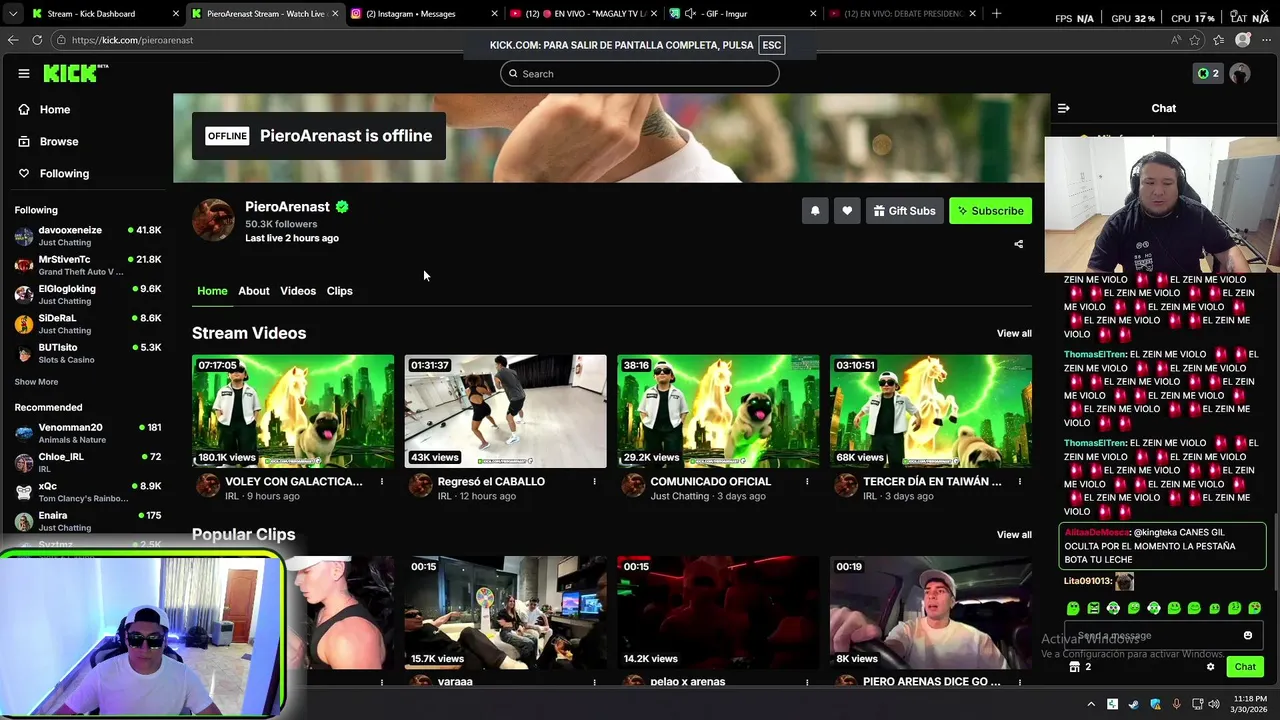Open options menu for pelao x arenas clip
The image size is (1280, 720).
coord(807,682)
